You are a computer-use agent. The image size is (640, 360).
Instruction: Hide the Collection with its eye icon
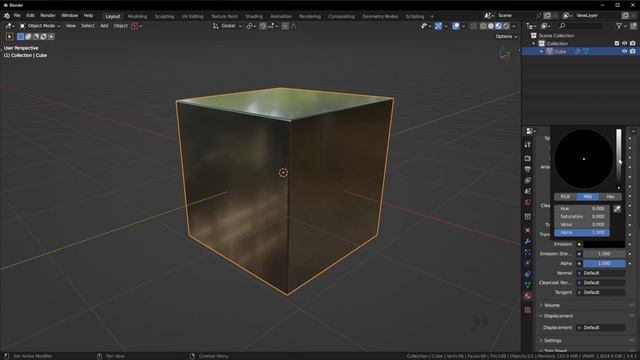point(624,43)
